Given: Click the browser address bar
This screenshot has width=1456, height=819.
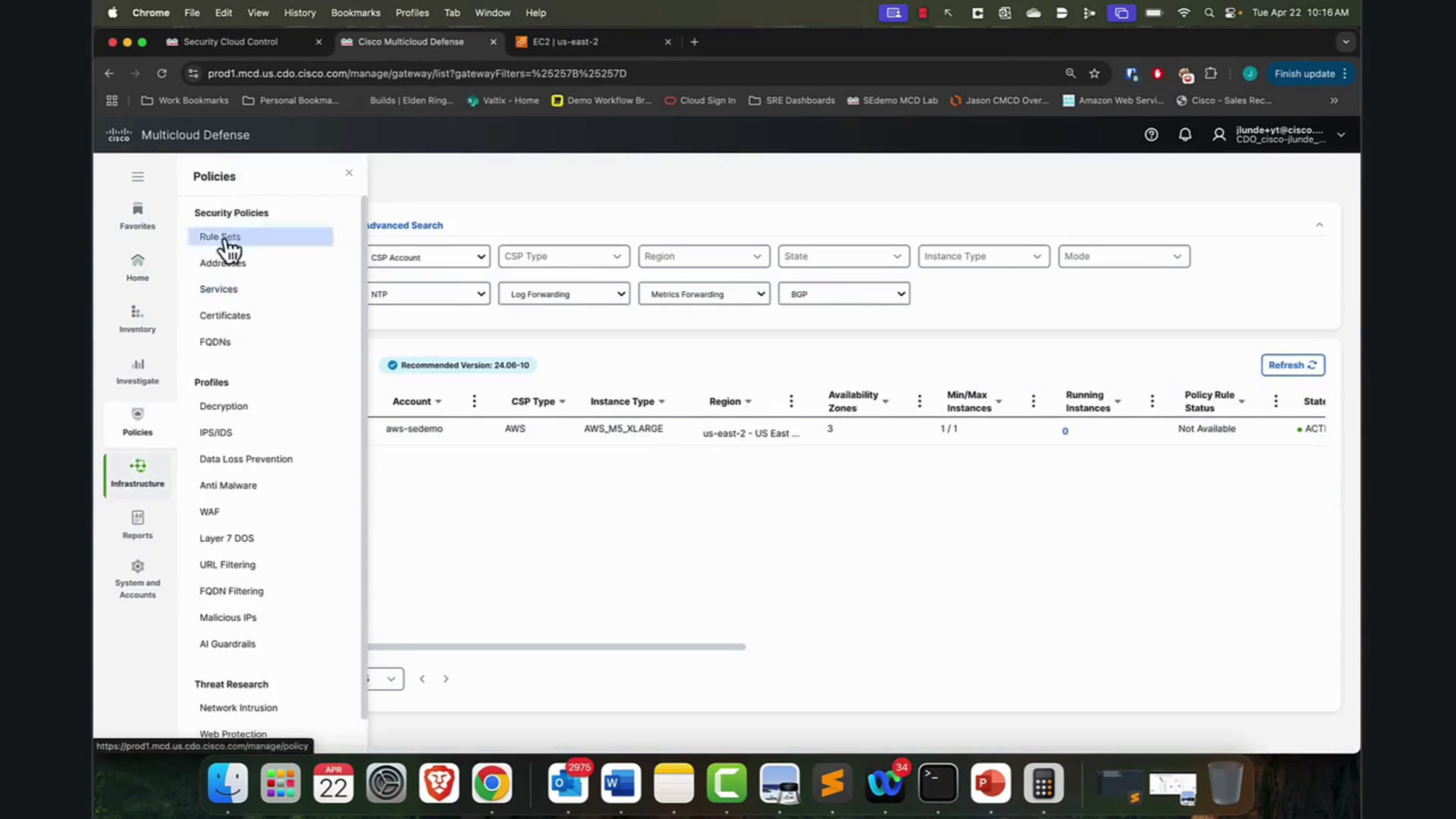Looking at the screenshot, I should click(622, 74).
